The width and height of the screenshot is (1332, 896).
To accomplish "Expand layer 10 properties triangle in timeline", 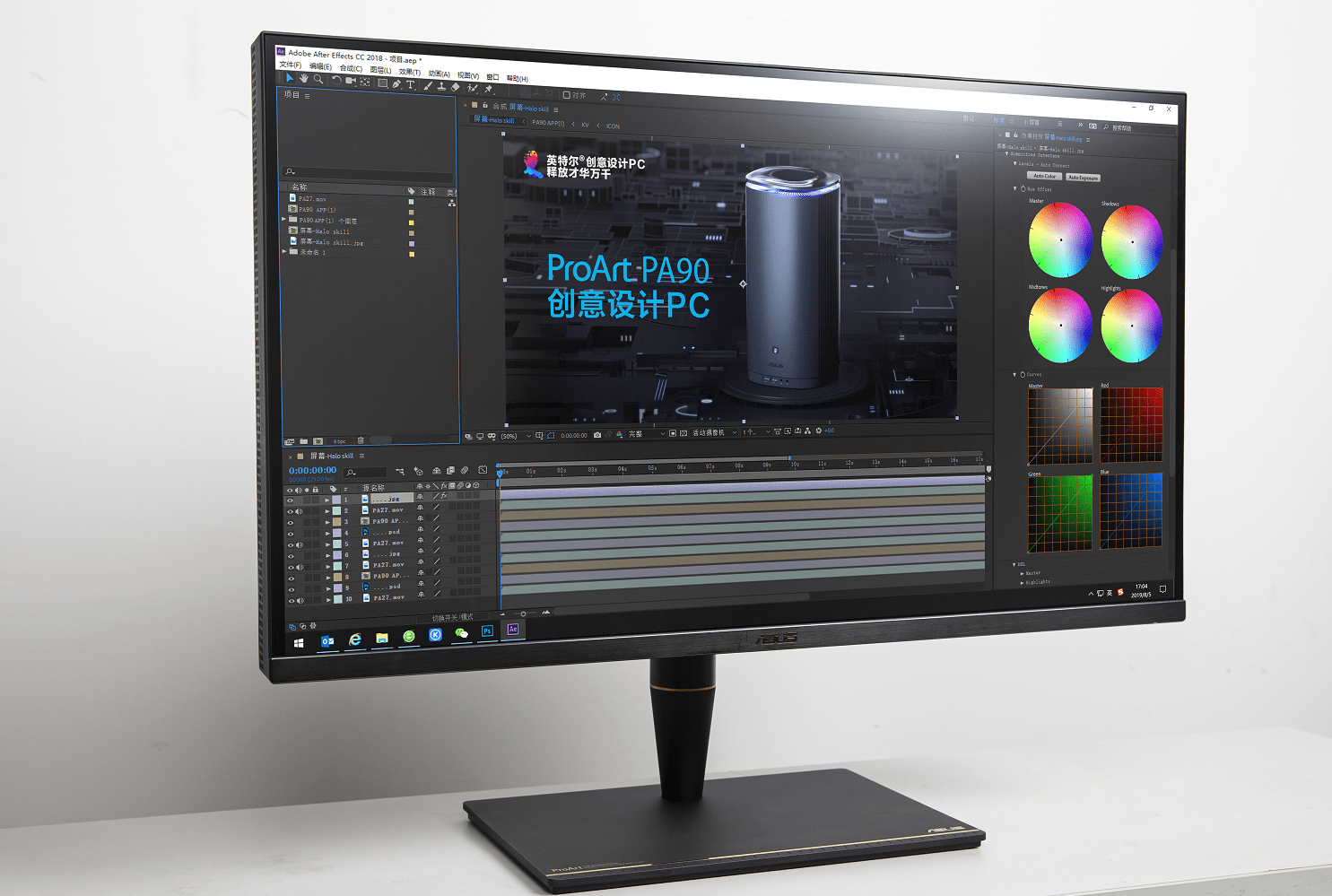I will pyautogui.click(x=328, y=600).
